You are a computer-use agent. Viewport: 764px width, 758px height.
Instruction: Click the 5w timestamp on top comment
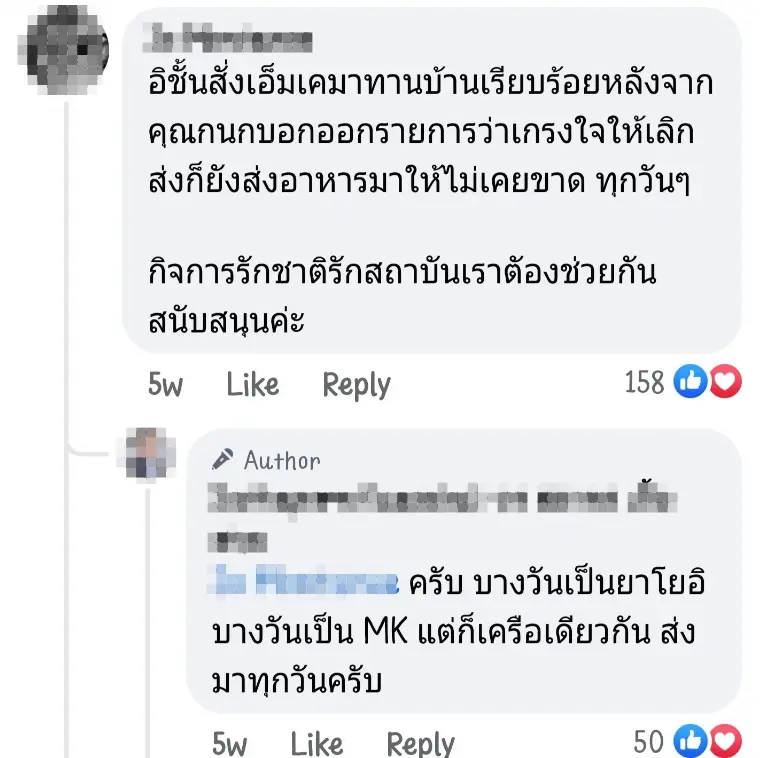point(166,384)
